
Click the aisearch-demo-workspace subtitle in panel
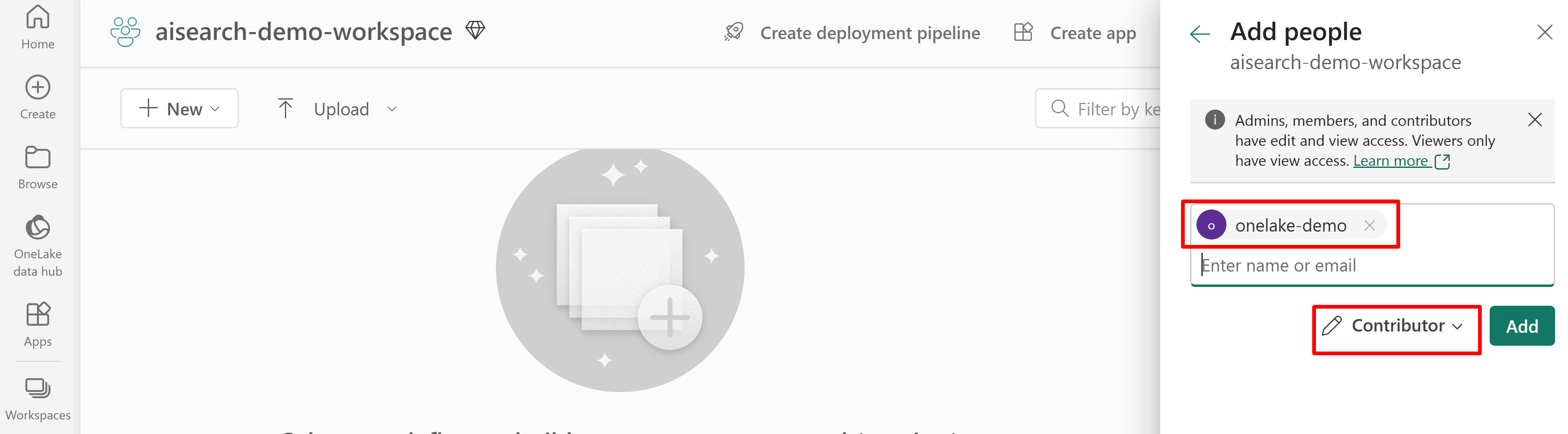click(1345, 62)
